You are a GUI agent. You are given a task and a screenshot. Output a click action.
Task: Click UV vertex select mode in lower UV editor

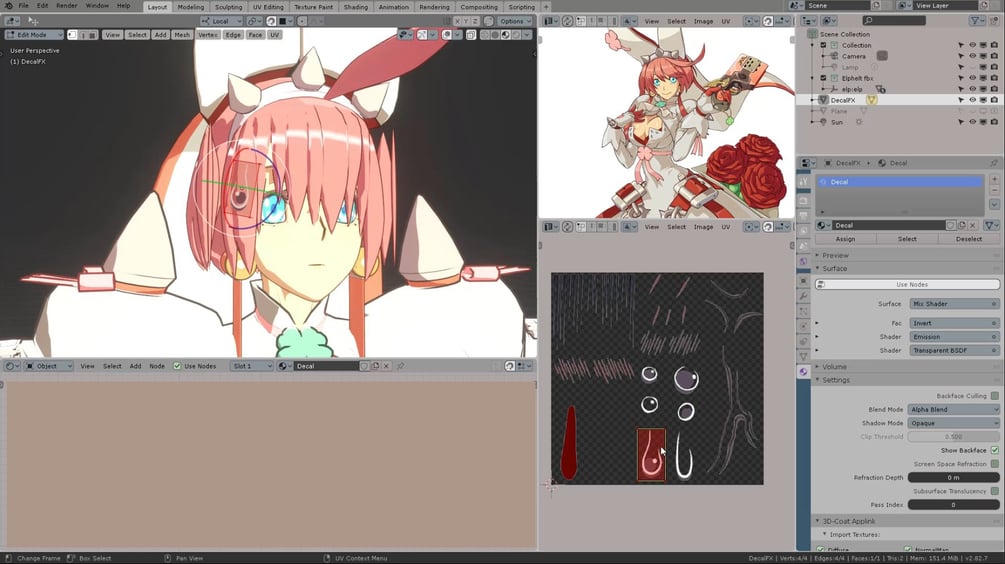pyautogui.click(x=581, y=226)
